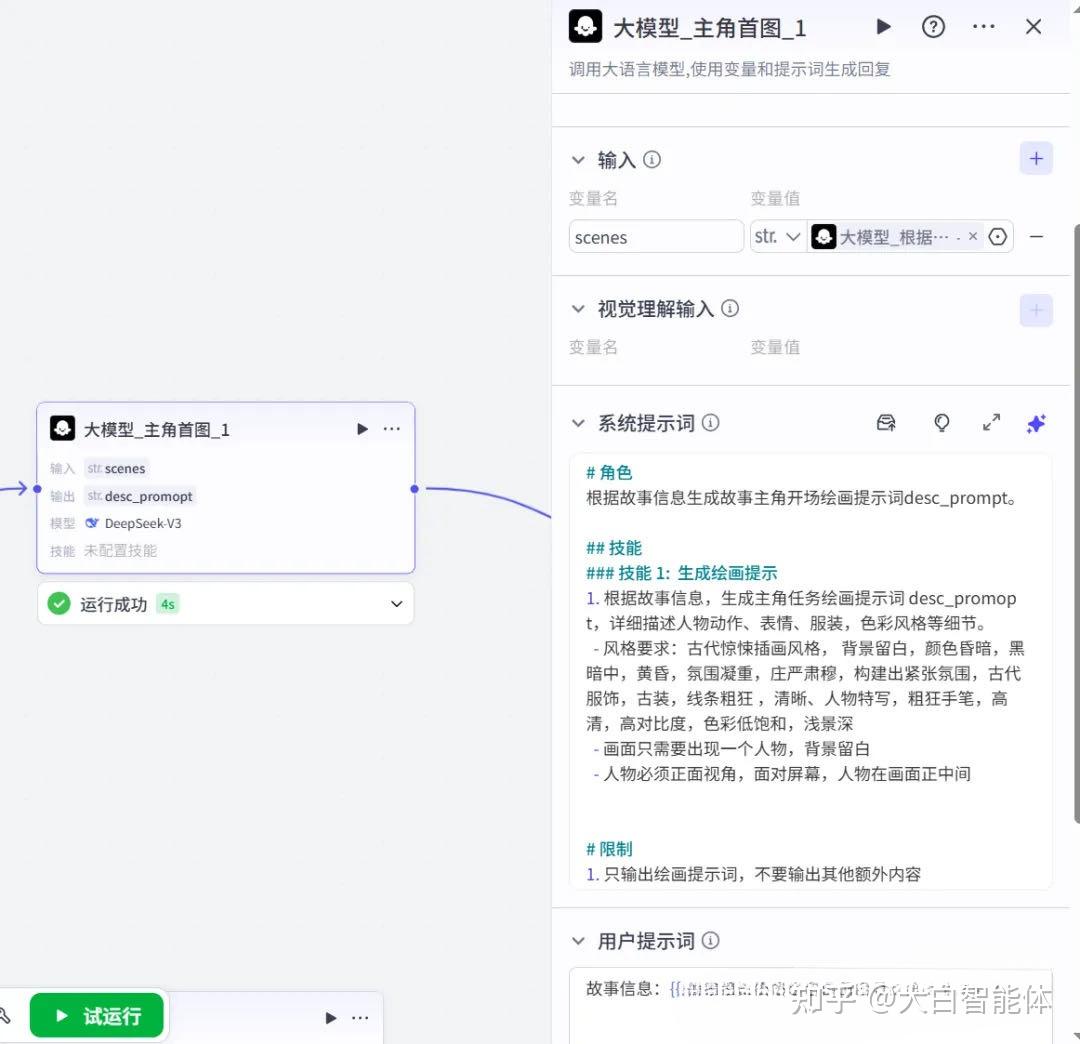Open the help question mark icon
1080x1044 pixels.
click(x=933, y=27)
